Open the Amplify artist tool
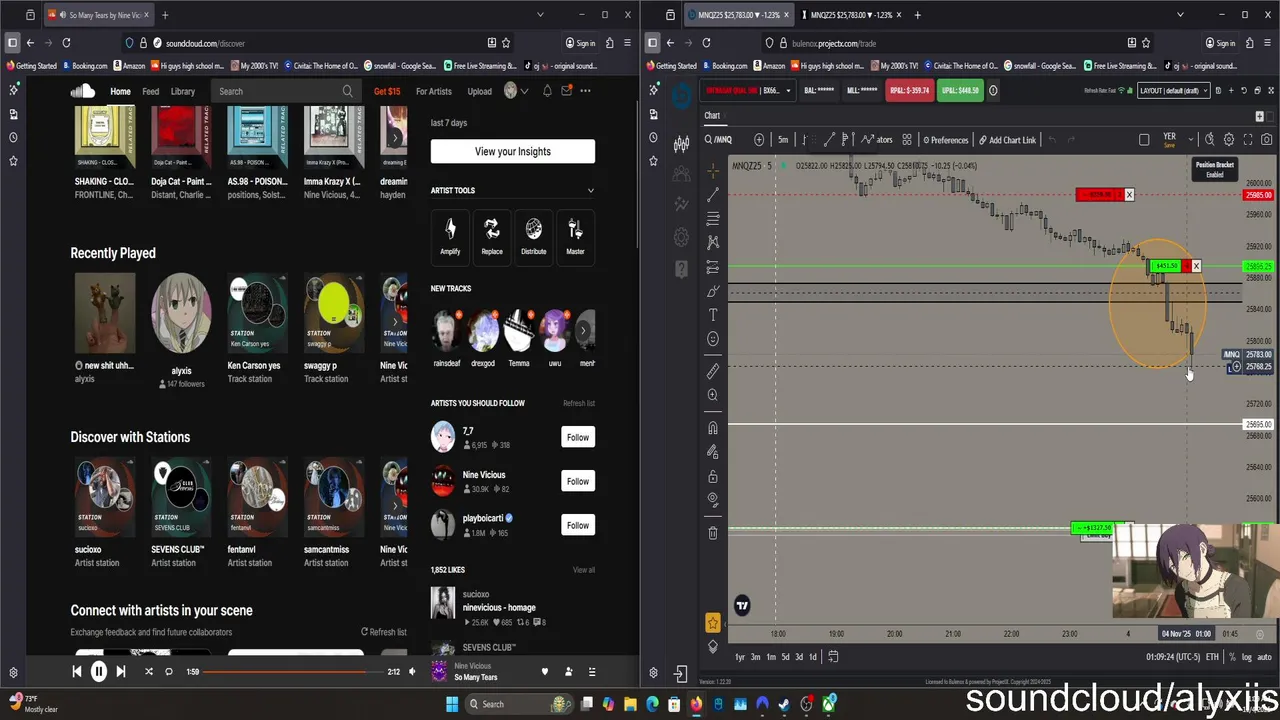 click(450, 237)
